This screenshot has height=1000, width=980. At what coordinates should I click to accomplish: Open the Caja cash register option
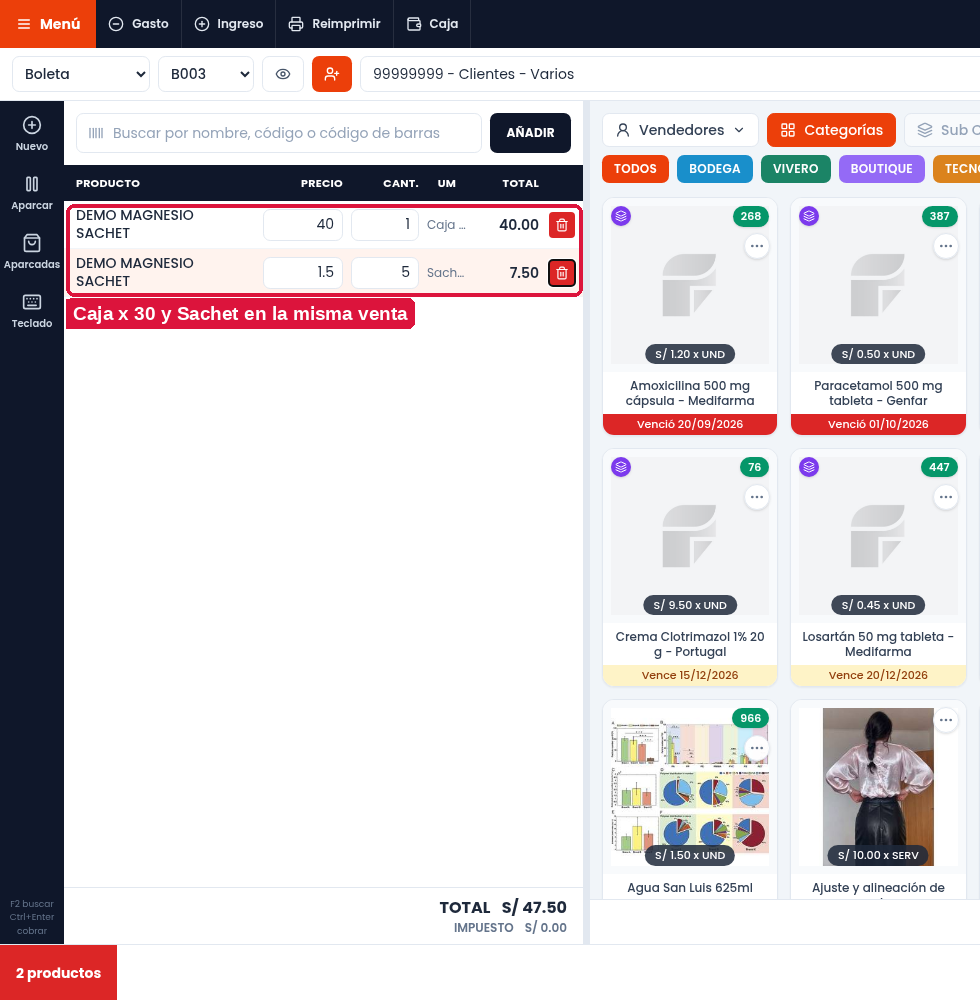[x=432, y=24]
